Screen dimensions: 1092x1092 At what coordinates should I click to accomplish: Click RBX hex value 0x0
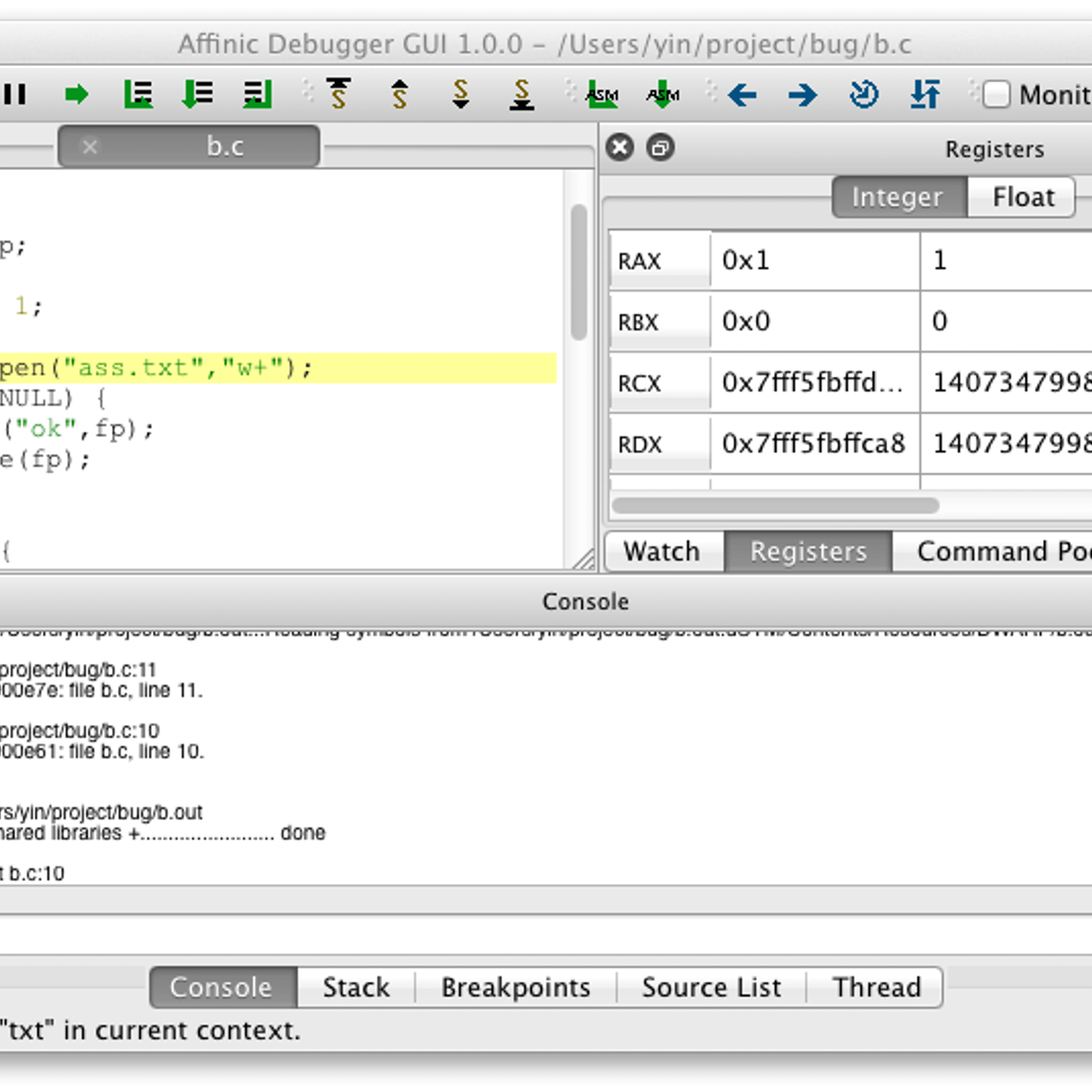tap(815, 321)
